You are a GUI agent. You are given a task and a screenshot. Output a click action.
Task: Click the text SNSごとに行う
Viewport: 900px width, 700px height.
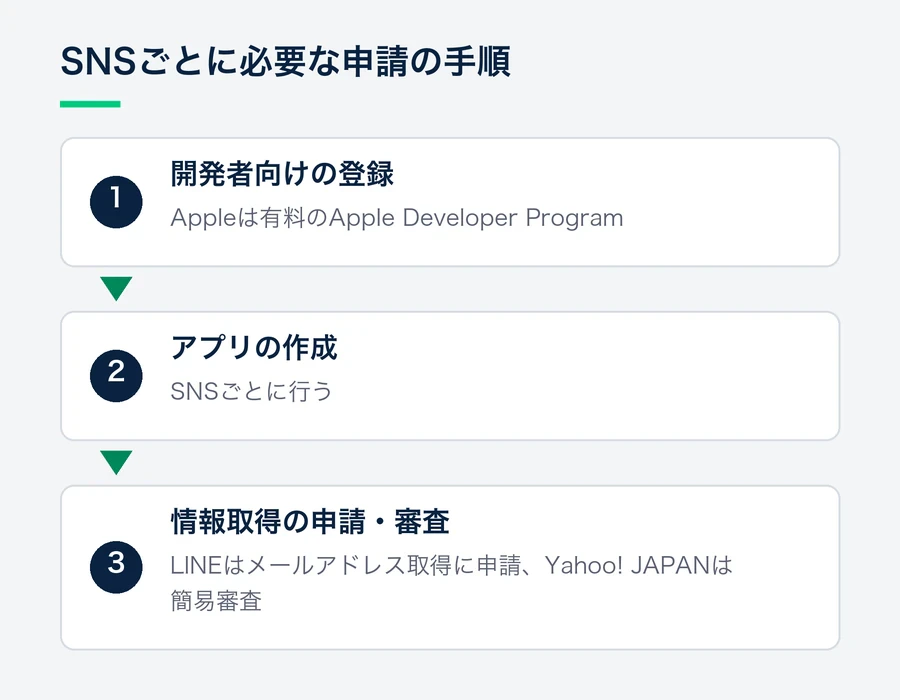251,392
